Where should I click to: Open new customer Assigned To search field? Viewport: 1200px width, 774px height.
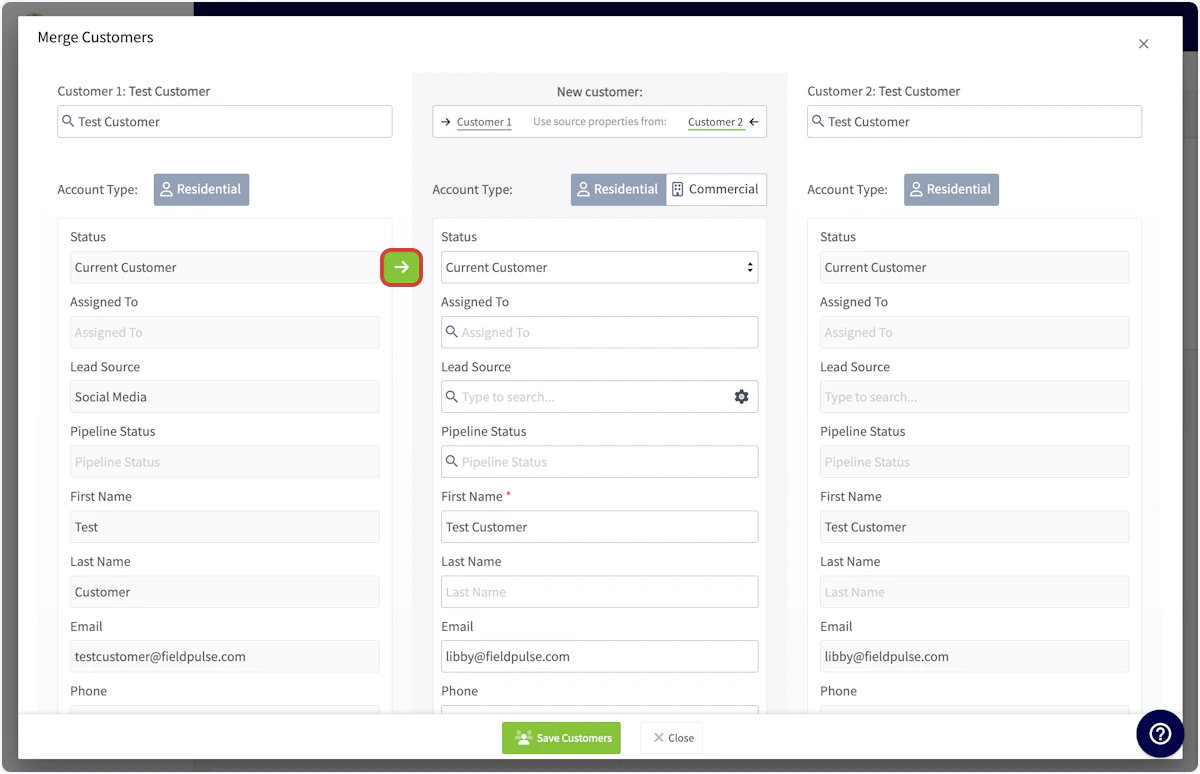[600, 332]
